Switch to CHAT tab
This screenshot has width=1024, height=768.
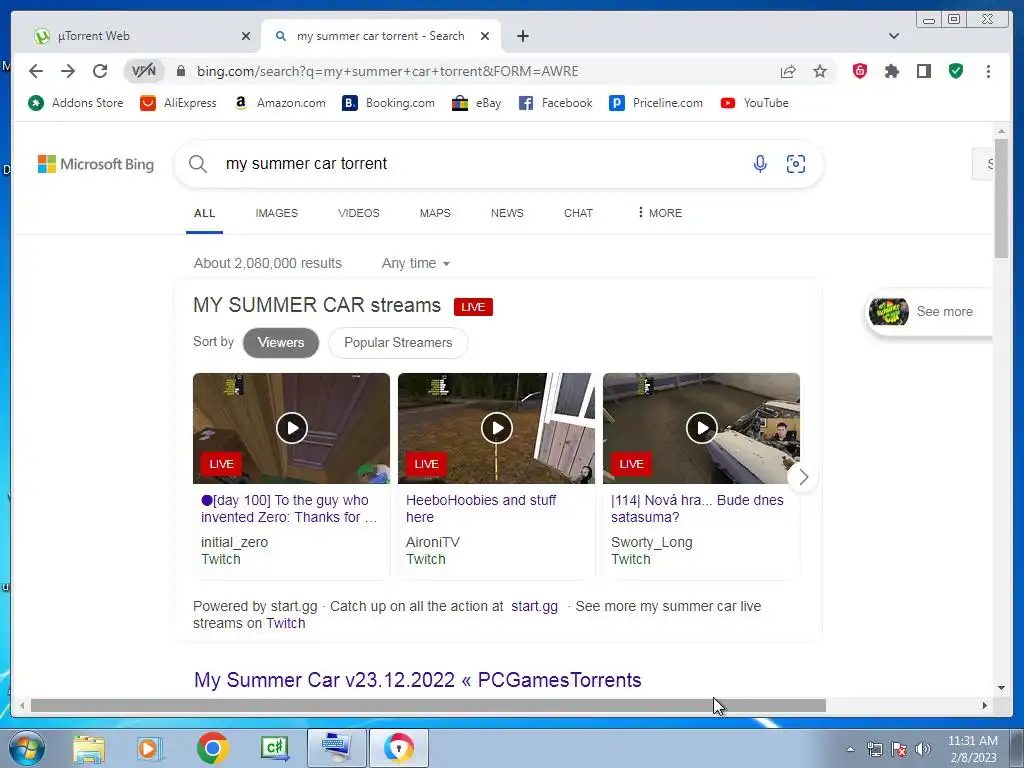click(x=578, y=213)
